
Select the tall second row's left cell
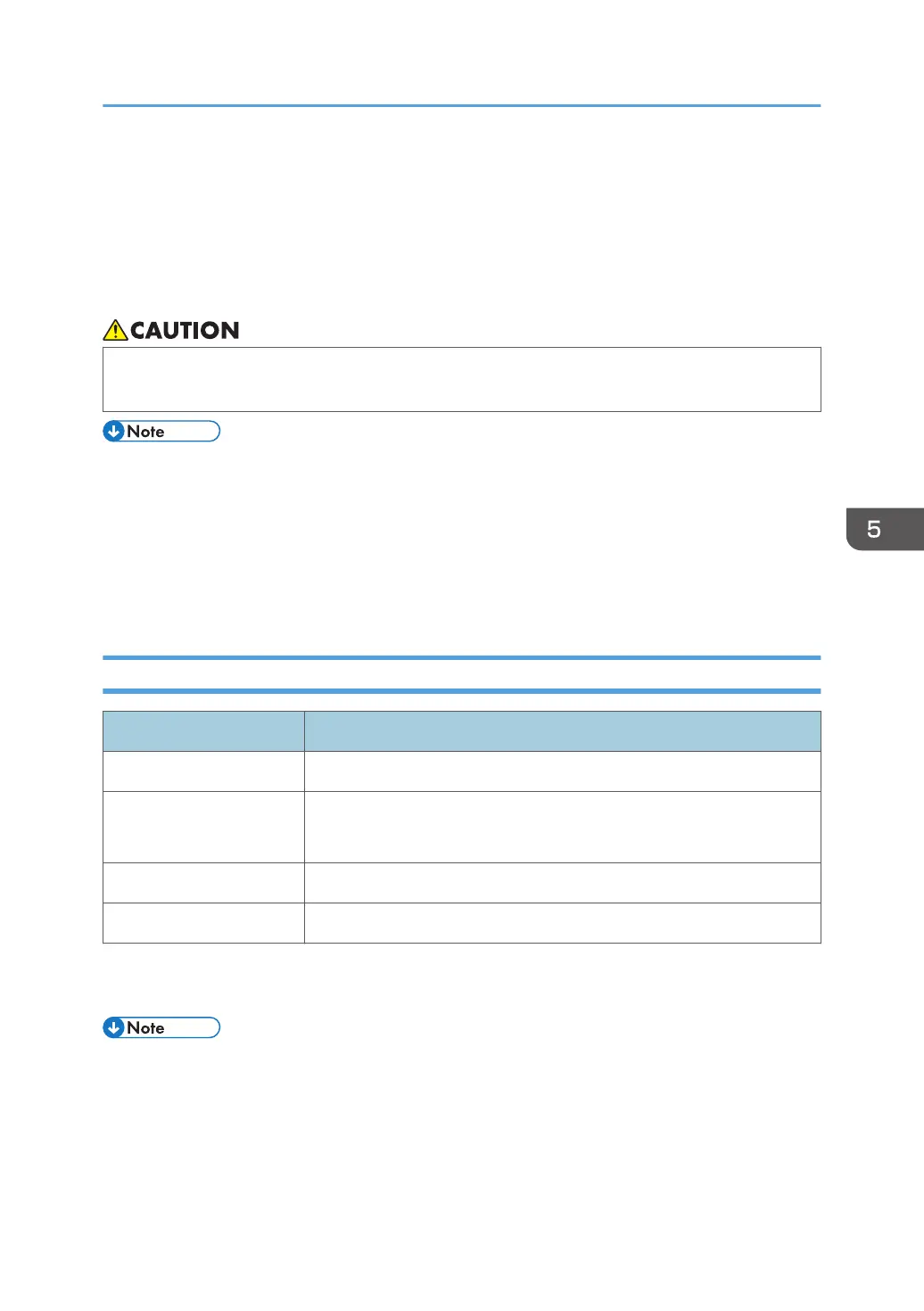pyautogui.click(x=203, y=827)
